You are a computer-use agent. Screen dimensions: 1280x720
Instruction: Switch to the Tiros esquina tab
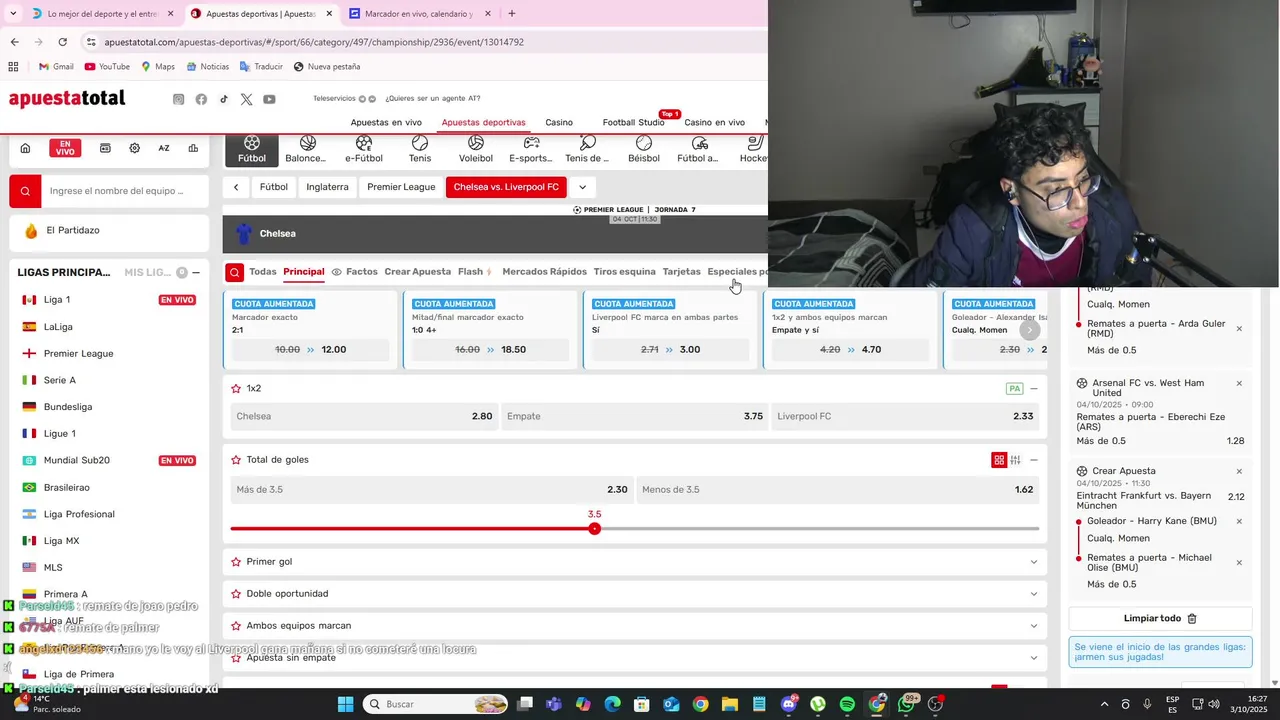(624, 272)
